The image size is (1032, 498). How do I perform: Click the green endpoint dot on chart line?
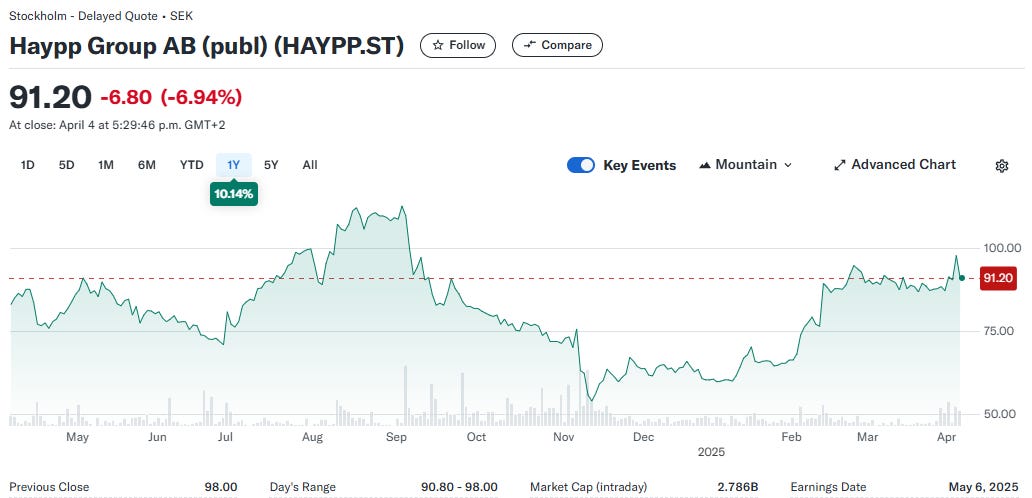[962, 278]
